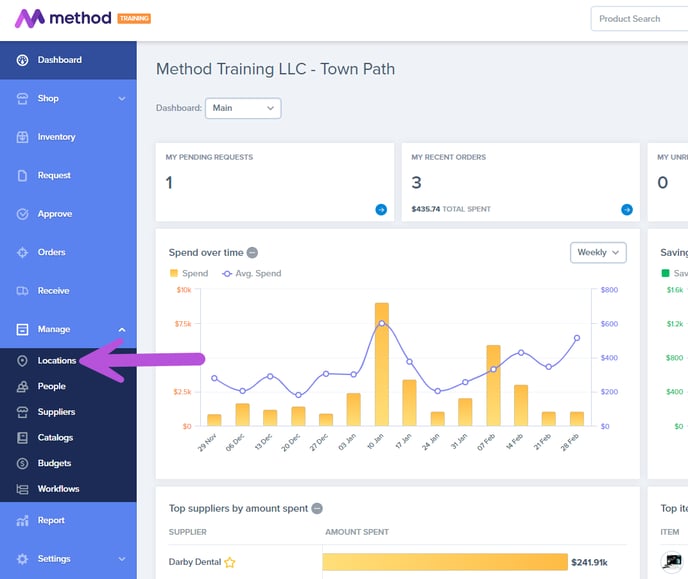Screen dimensions: 688x579
Task: Click the Darby Dental supplier name
Action: point(195,562)
